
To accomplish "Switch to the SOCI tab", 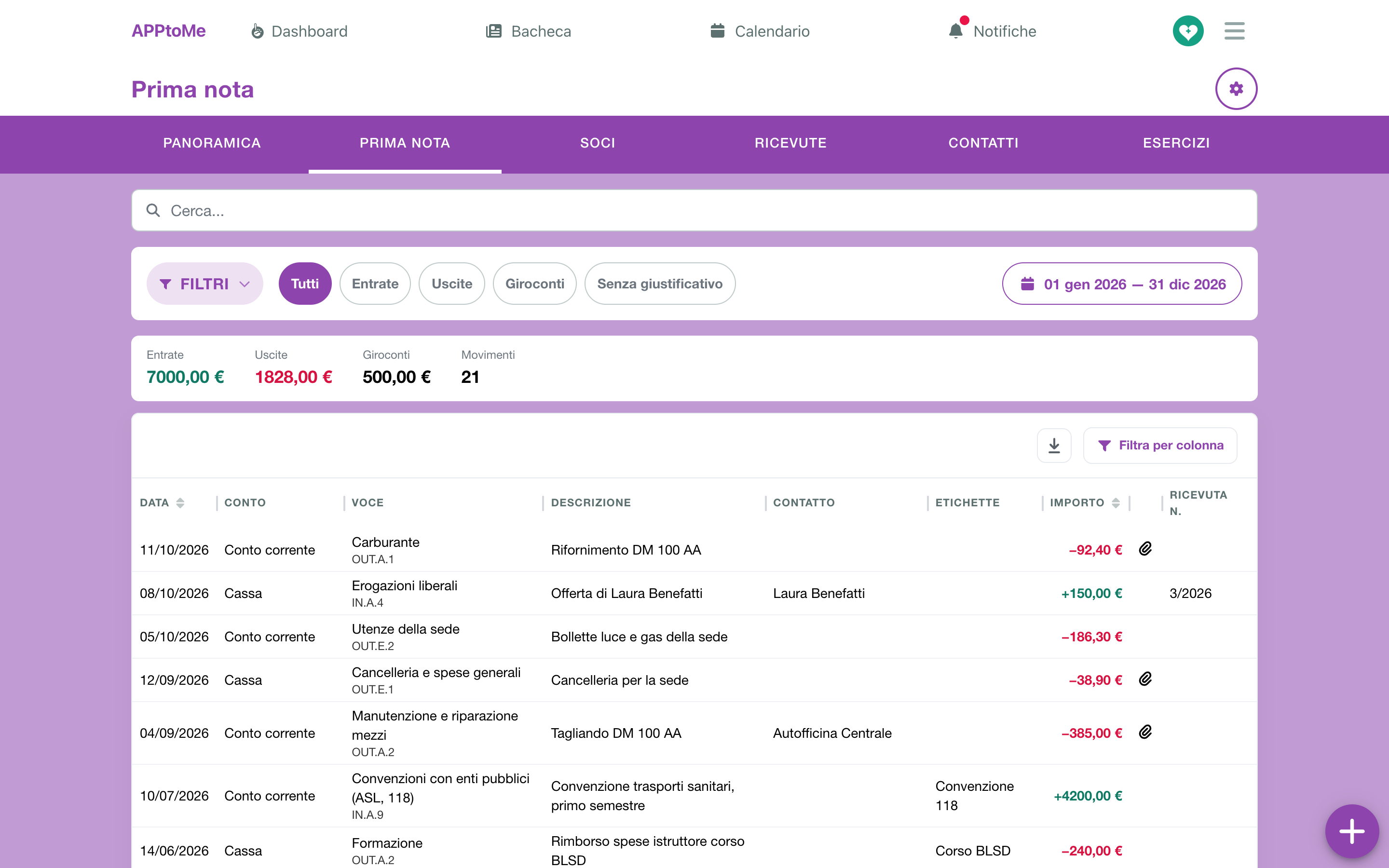I will pyautogui.click(x=598, y=143).
